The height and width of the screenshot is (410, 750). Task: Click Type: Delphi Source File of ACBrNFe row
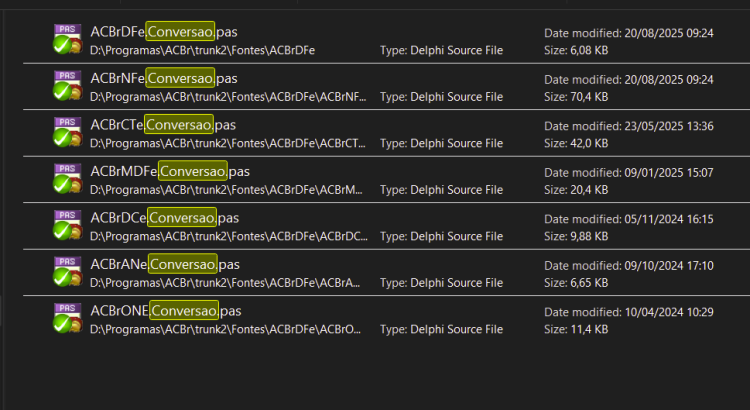pyautogui.click(x=441, y=97)
